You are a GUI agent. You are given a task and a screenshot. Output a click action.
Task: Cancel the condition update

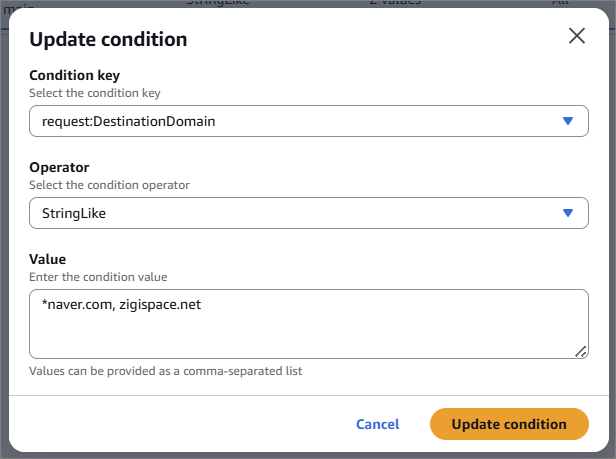pos(377,424)
